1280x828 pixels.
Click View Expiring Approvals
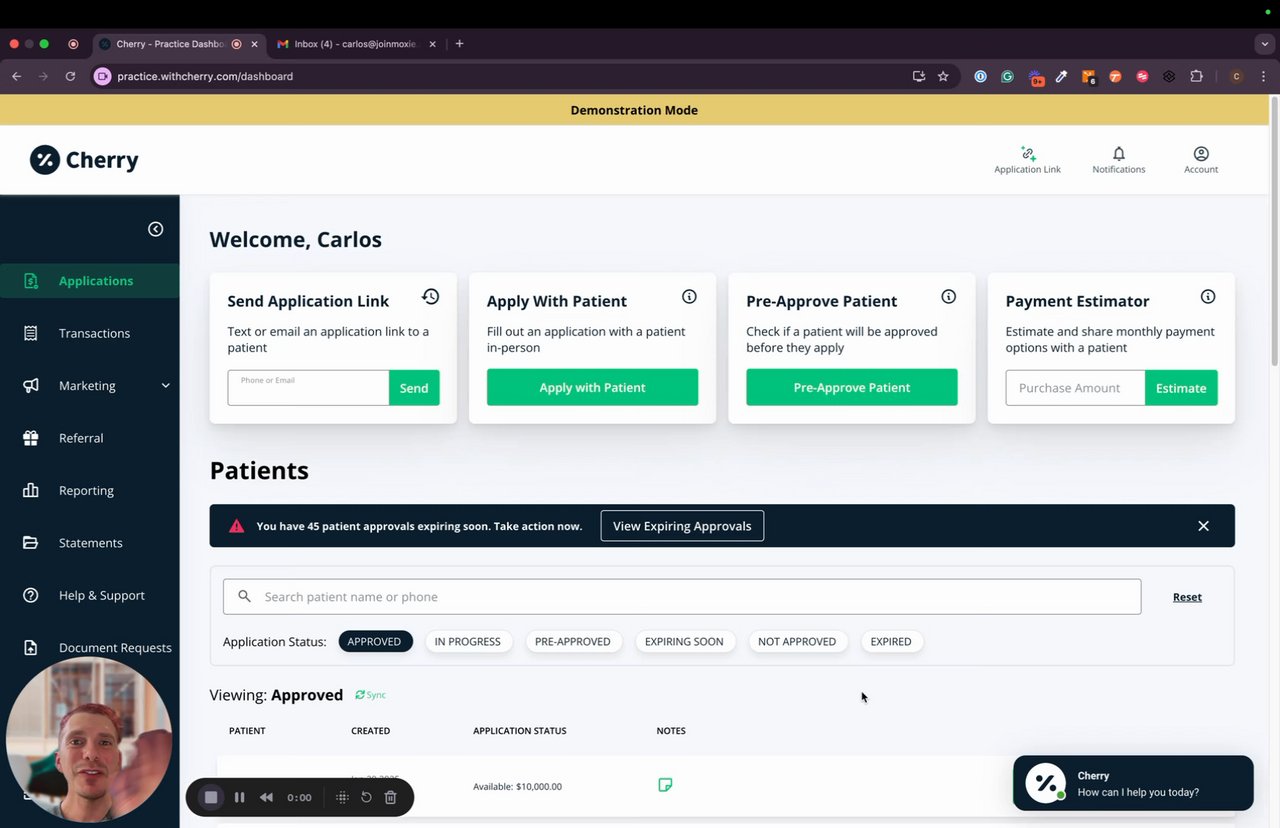pyautogui.click(x=682, y=526)
